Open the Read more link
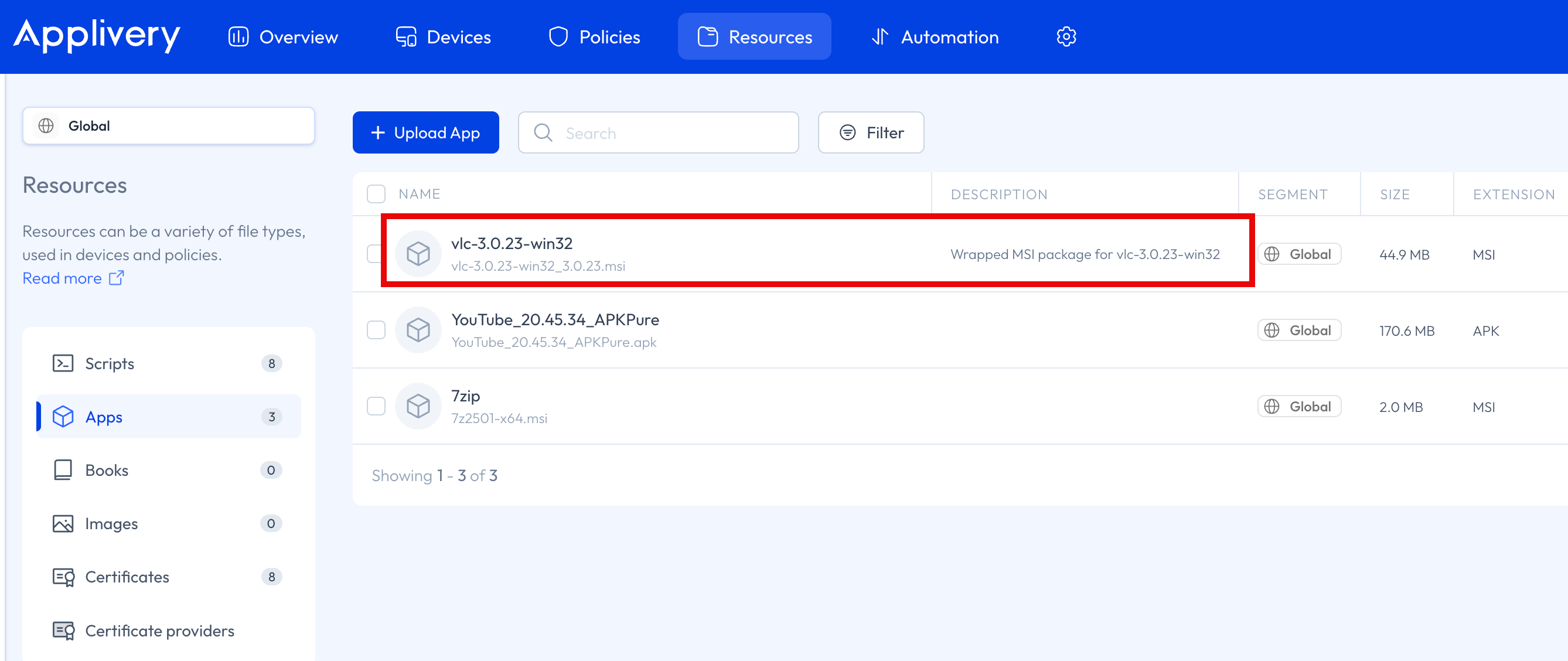 [x=62, y=278]
